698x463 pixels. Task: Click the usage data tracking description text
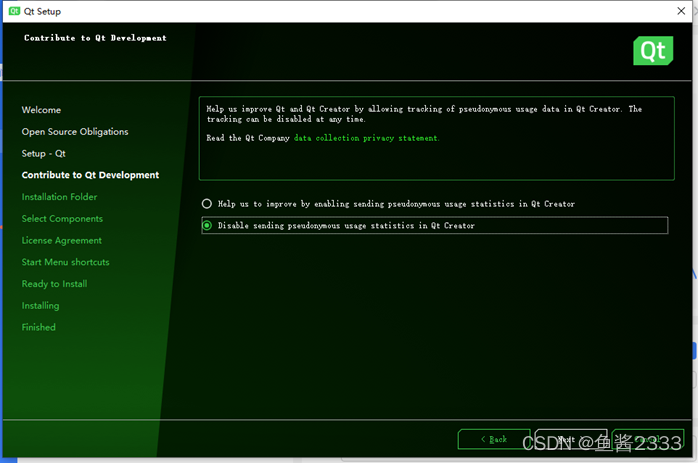point(424,114)
